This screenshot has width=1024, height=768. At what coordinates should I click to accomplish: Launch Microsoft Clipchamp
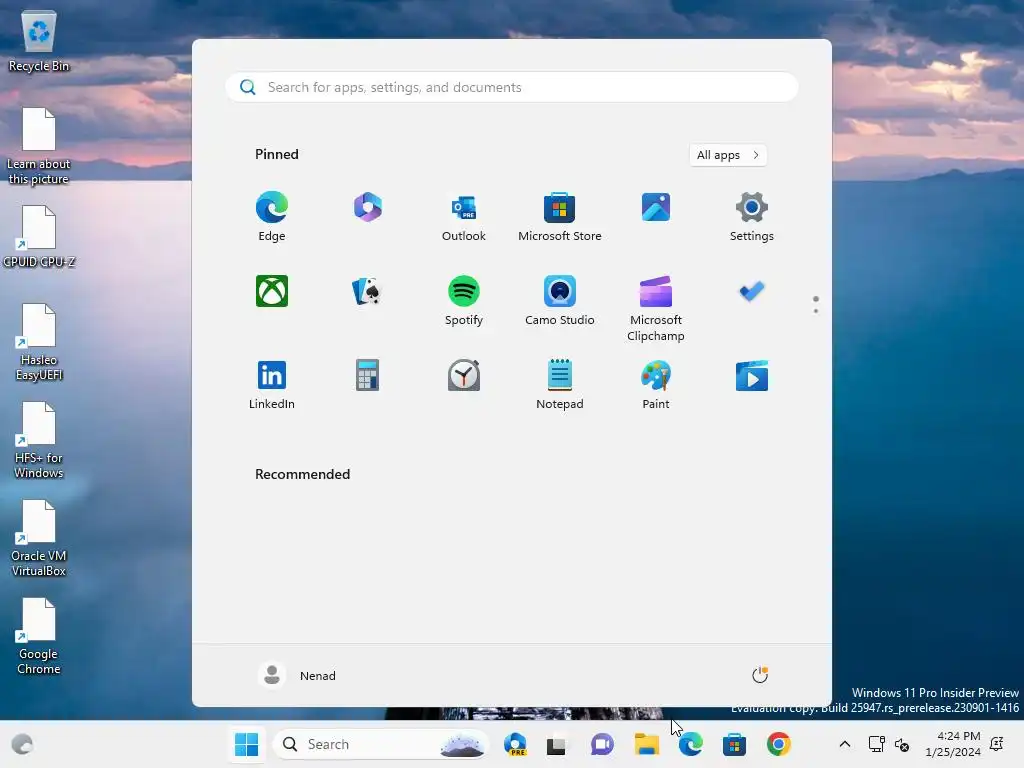656,308
